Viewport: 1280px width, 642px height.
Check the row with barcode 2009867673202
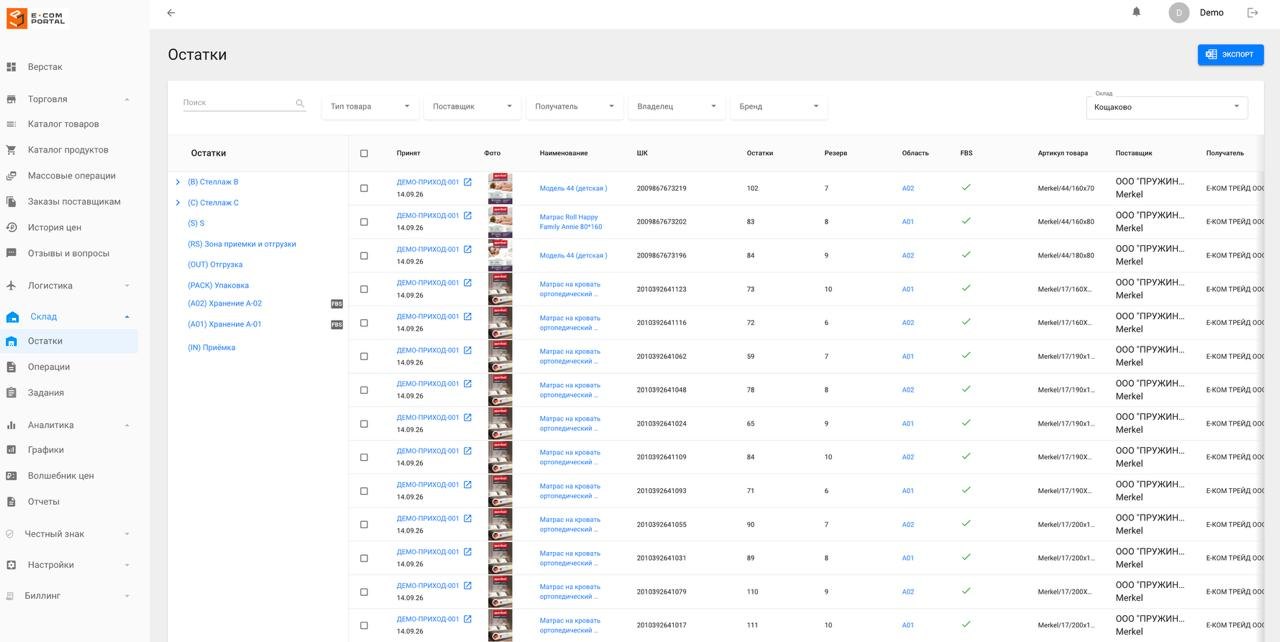(x=364, y=222)
